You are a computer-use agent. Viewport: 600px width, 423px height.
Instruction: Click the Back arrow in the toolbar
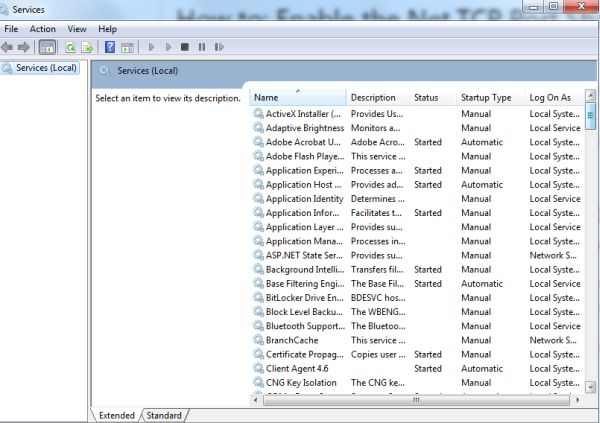(7, 47)
